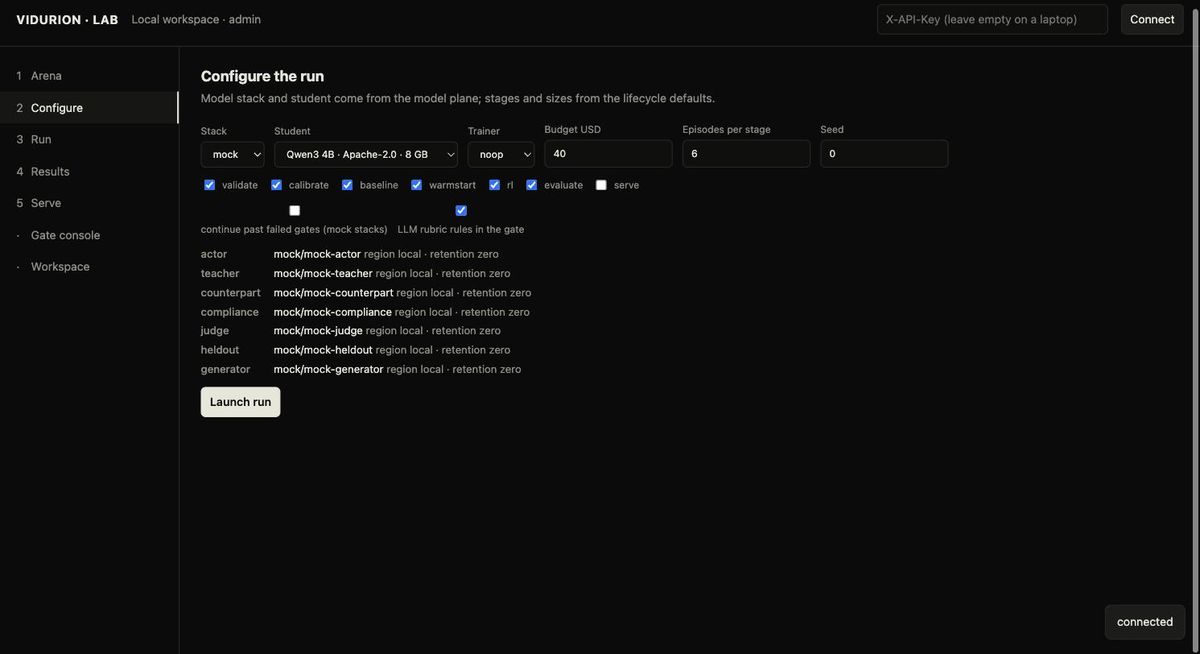Screen dimensions: 1200x654
Task: Click the Connect button
Action: tap(1152, 19)
